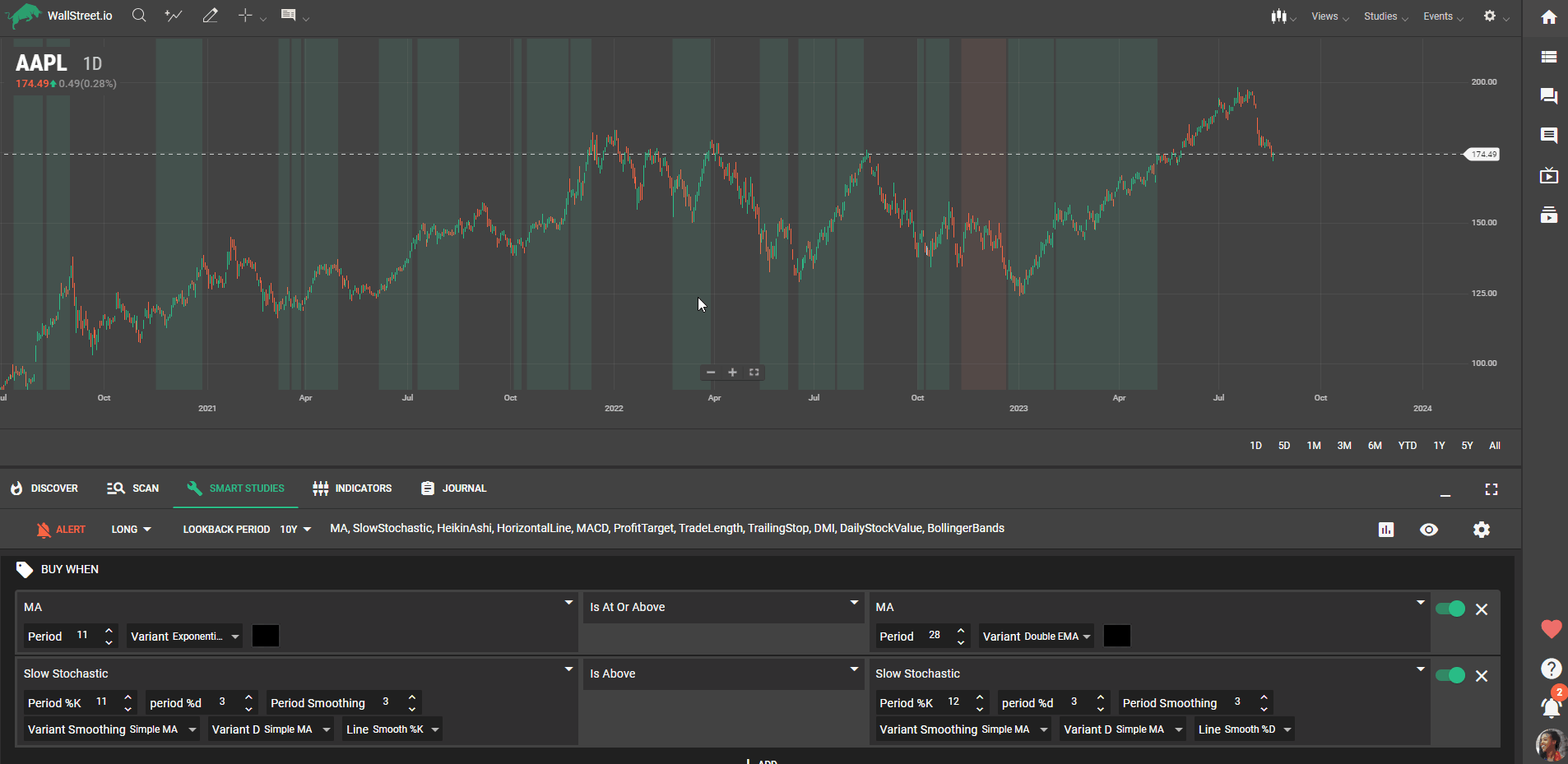Toggle the MA condition switch off
1568x764 pixels.
1450,609
